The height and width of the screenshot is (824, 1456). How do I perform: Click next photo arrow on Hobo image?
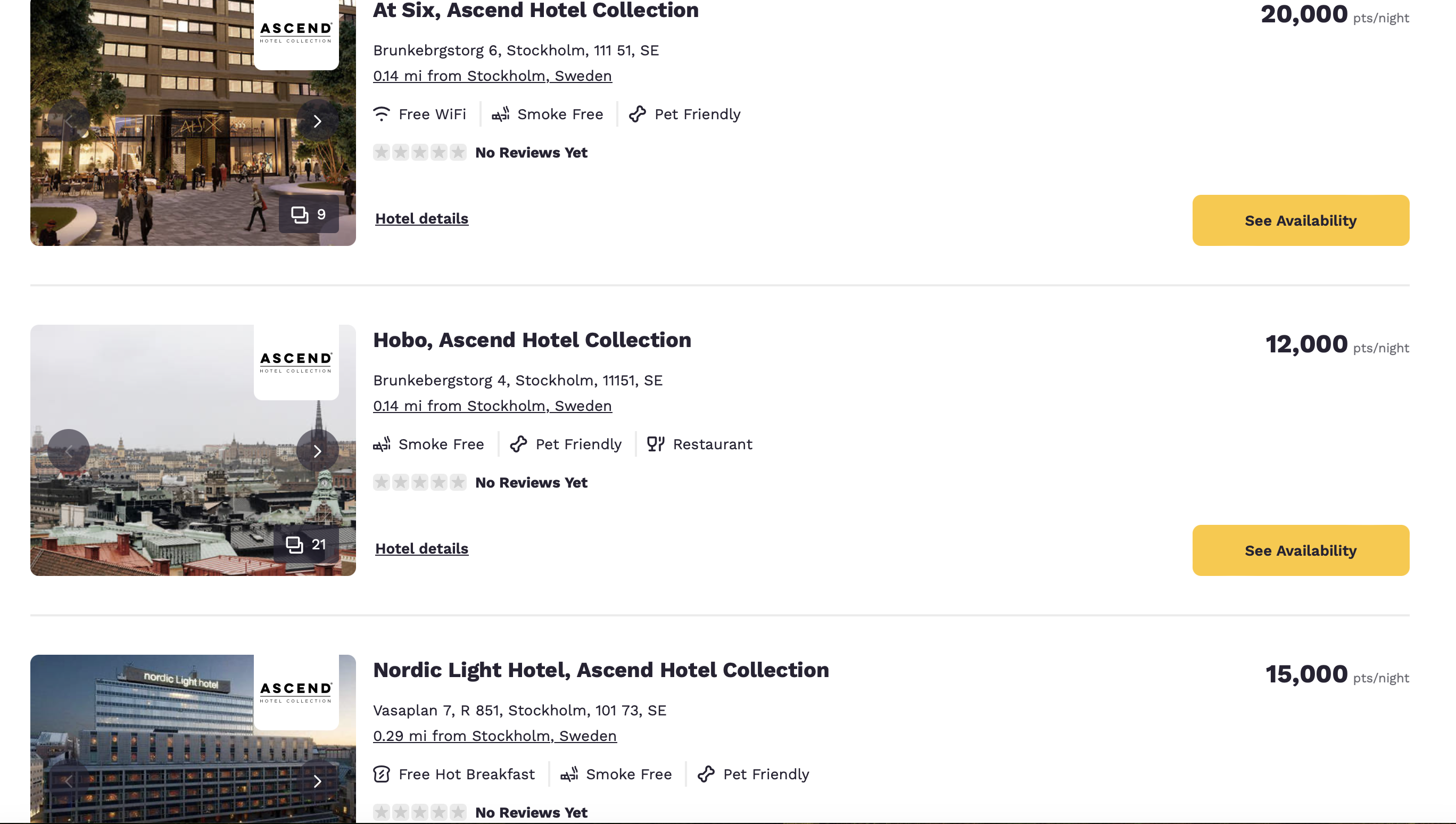[317, 450]
